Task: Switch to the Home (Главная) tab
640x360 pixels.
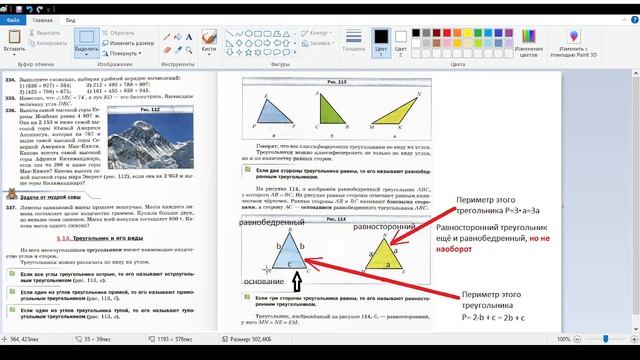Action: (42, 20)
